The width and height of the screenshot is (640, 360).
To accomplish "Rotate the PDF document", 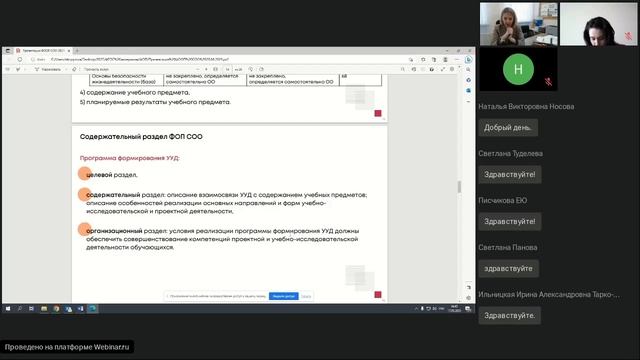I will click(x=251, y=69).
